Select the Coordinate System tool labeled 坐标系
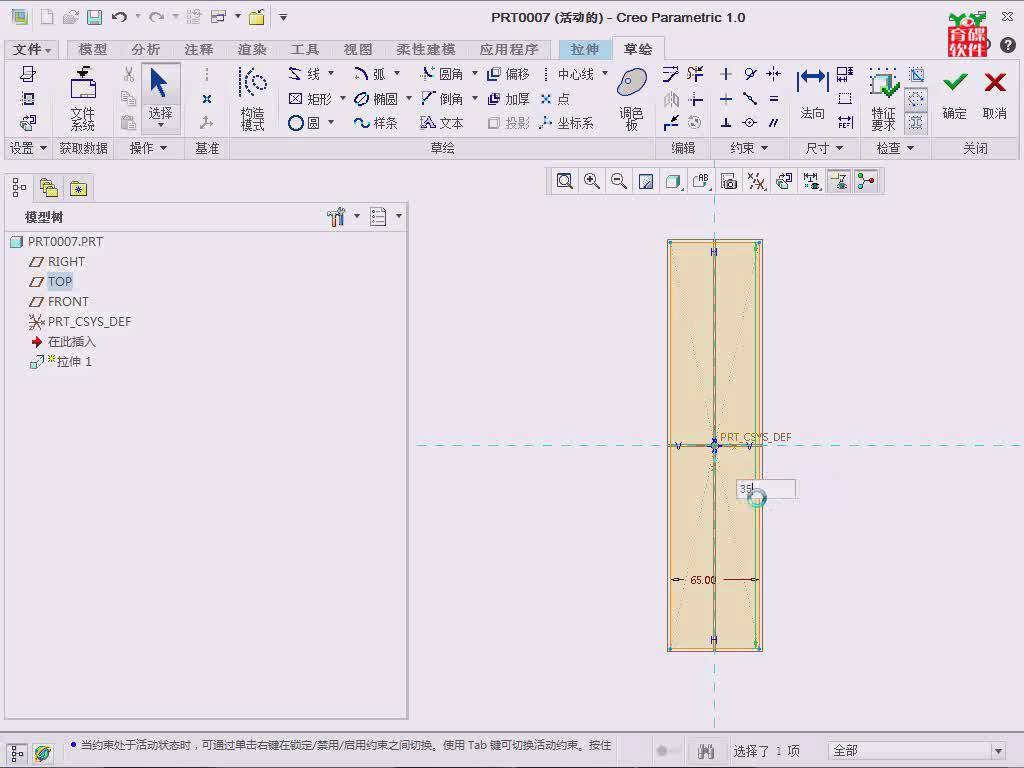1024x768 pixels. pos(567,123)
